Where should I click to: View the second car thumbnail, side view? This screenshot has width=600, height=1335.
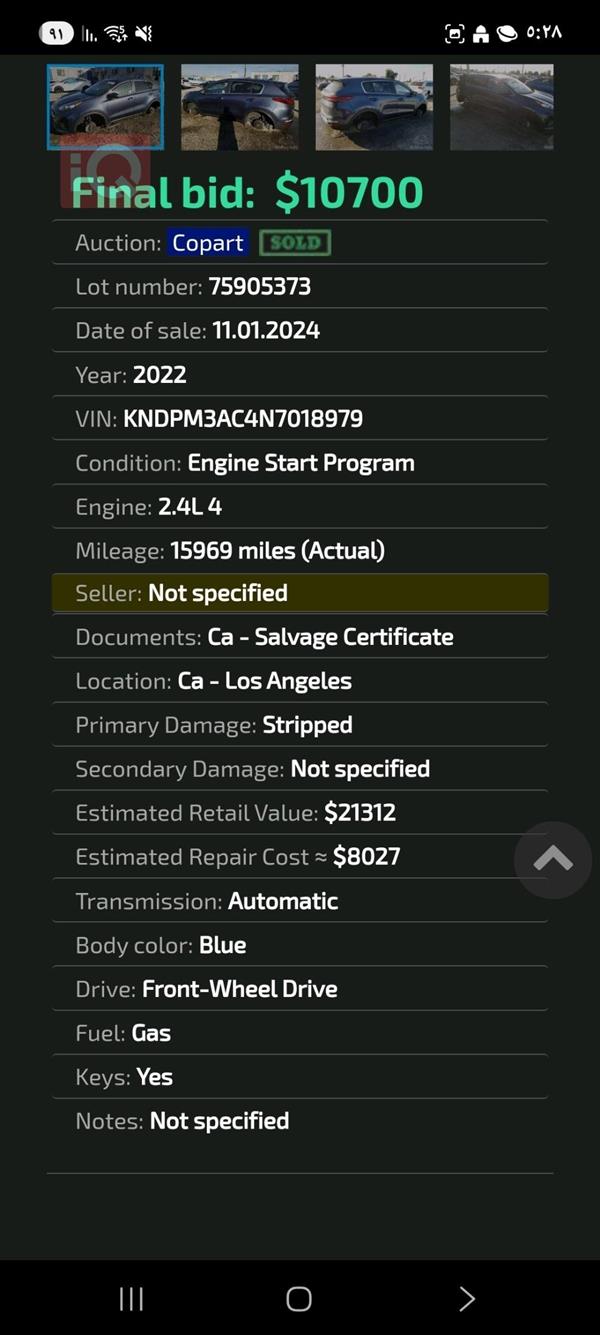click(x=239, y=106)
